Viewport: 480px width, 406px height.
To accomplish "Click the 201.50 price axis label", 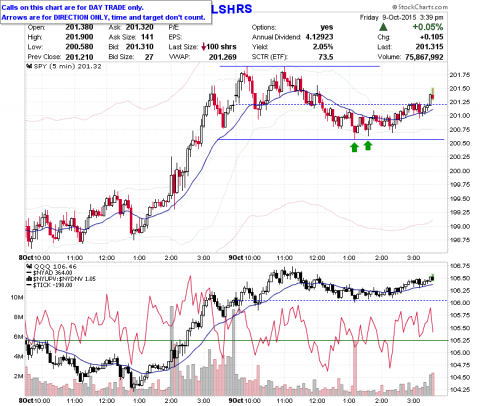I will (x=460, y=88).
